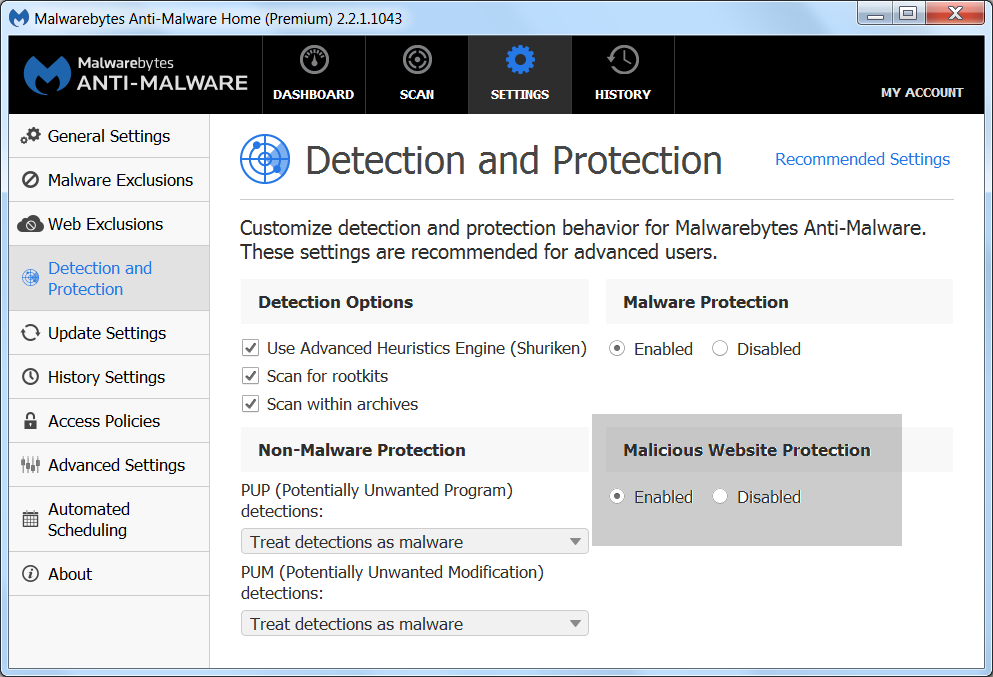Click the History clock icon
The height and width of the screenshot is (677, 993).
(x=623, y=60)
